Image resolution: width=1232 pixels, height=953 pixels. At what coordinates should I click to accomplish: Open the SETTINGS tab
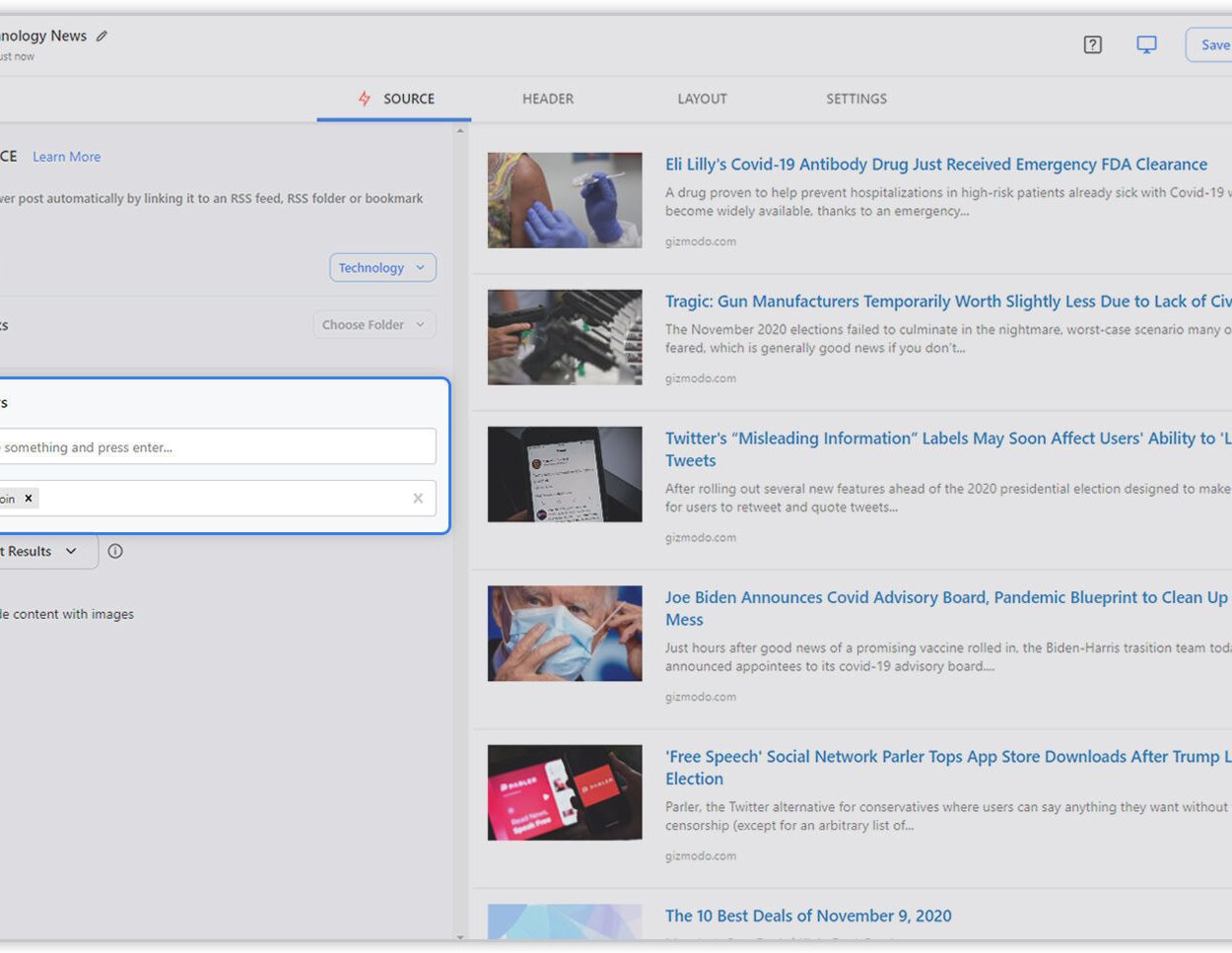coord(856,99)
